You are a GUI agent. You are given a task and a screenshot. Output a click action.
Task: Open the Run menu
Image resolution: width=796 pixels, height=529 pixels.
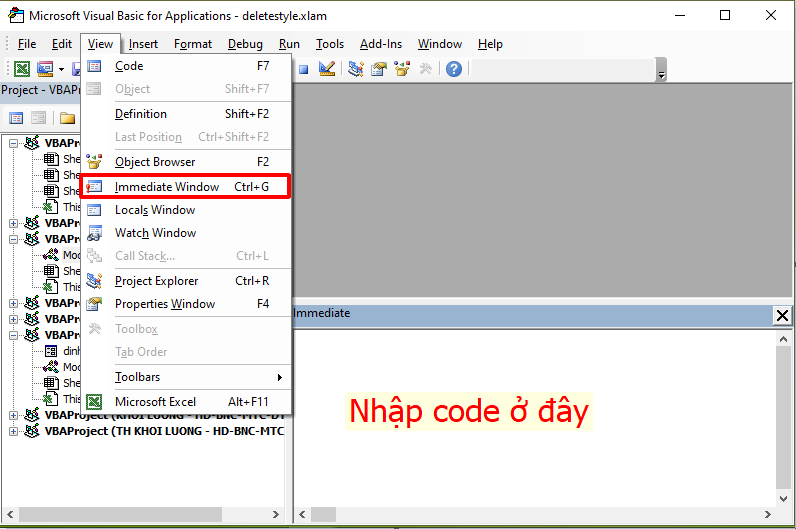[x=289, y=44]
